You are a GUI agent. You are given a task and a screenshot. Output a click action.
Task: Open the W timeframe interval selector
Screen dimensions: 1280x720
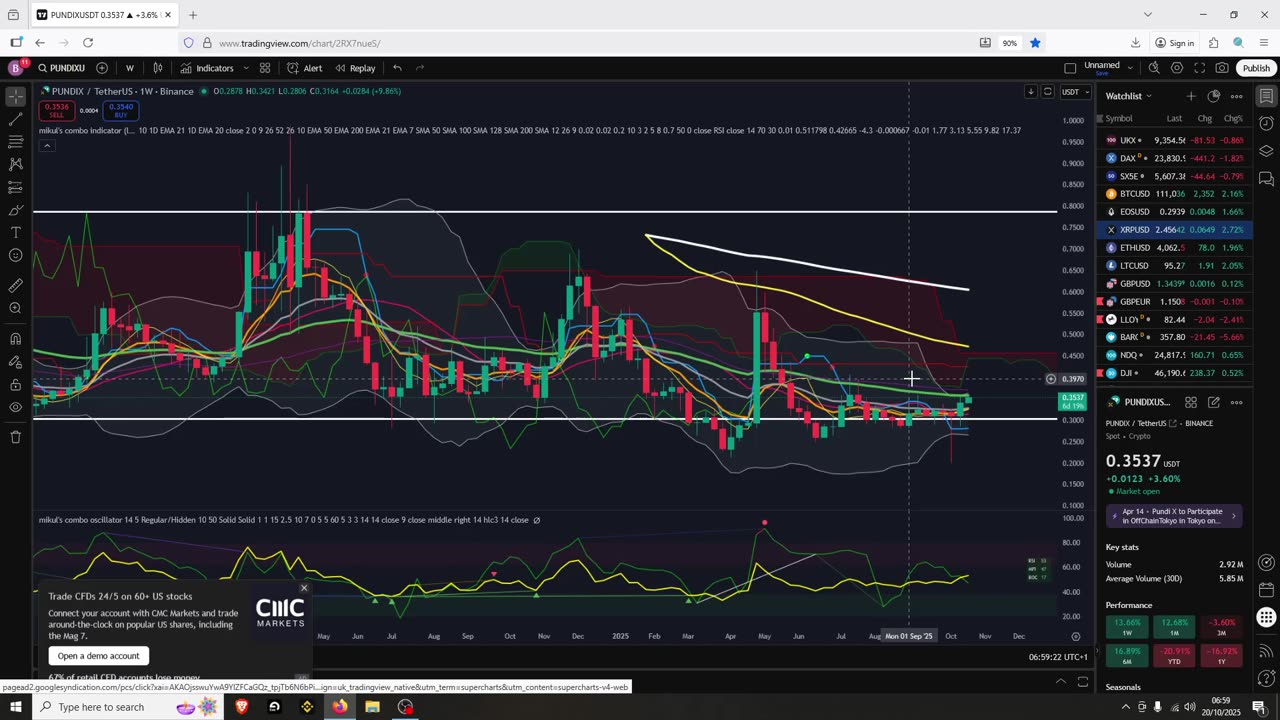pyautogui.click(x=130, y=68)
